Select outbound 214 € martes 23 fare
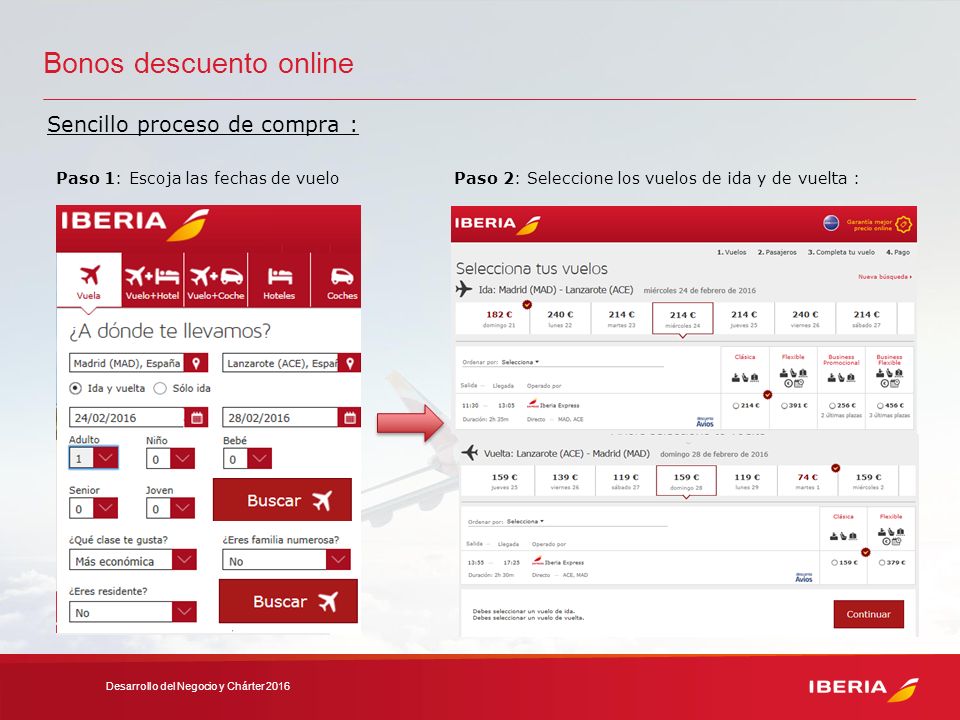The height and width of the screenshot is (720, 960). pyautogui.click(x=621, y=318)
